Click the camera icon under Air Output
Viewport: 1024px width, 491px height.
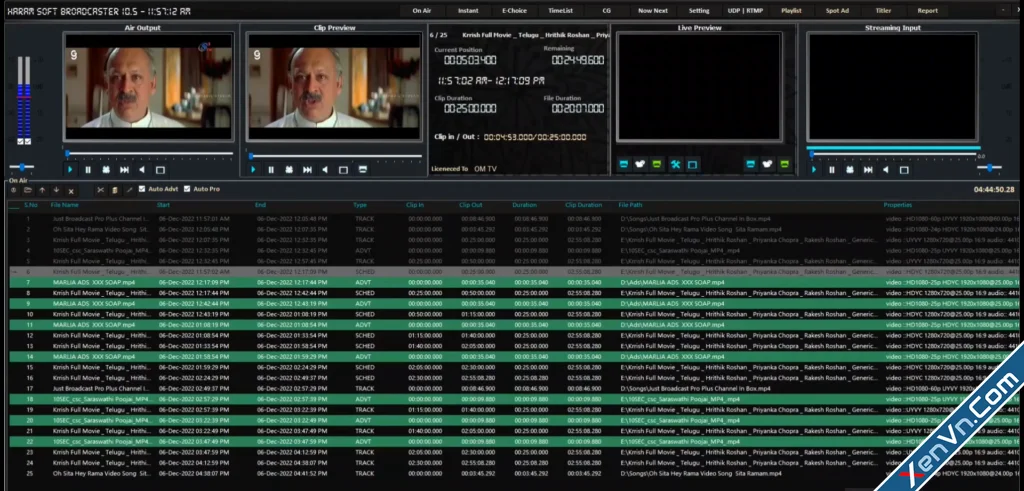coord(106,170)
